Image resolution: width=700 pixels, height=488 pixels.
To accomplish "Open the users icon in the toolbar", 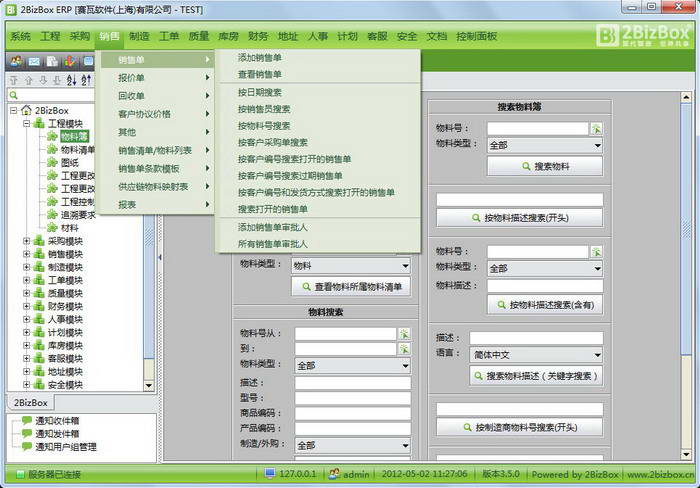I will [x=17, y=61].
